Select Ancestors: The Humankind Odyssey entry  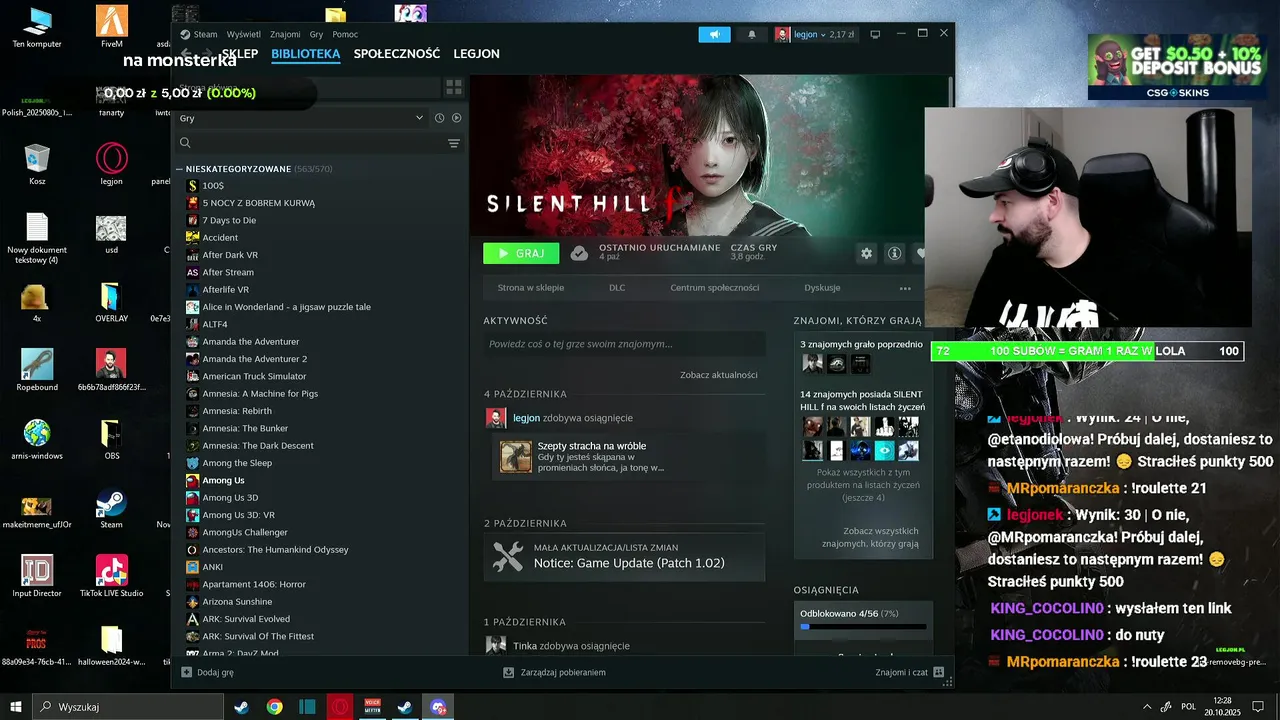click(275, 550)
